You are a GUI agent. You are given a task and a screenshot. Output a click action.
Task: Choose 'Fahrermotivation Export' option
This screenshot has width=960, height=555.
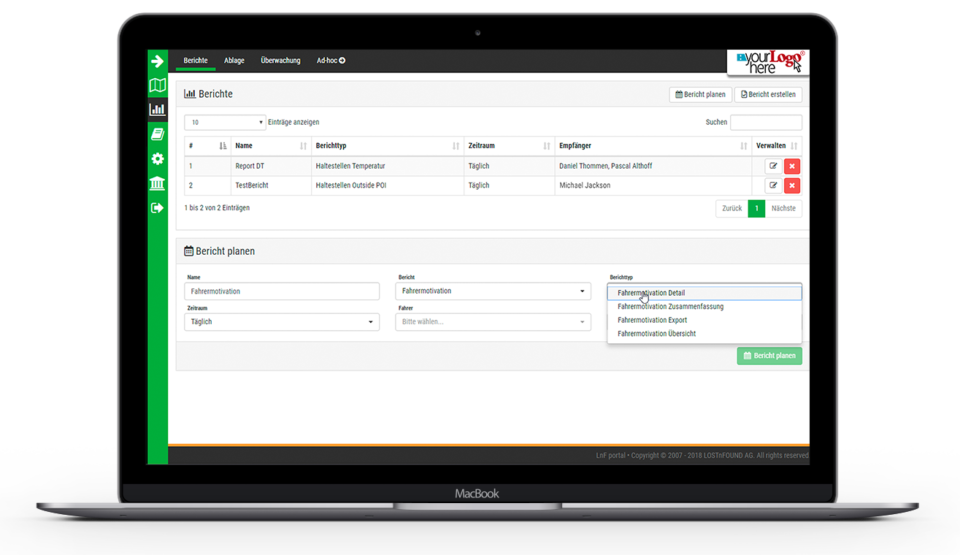coord(652,320)
